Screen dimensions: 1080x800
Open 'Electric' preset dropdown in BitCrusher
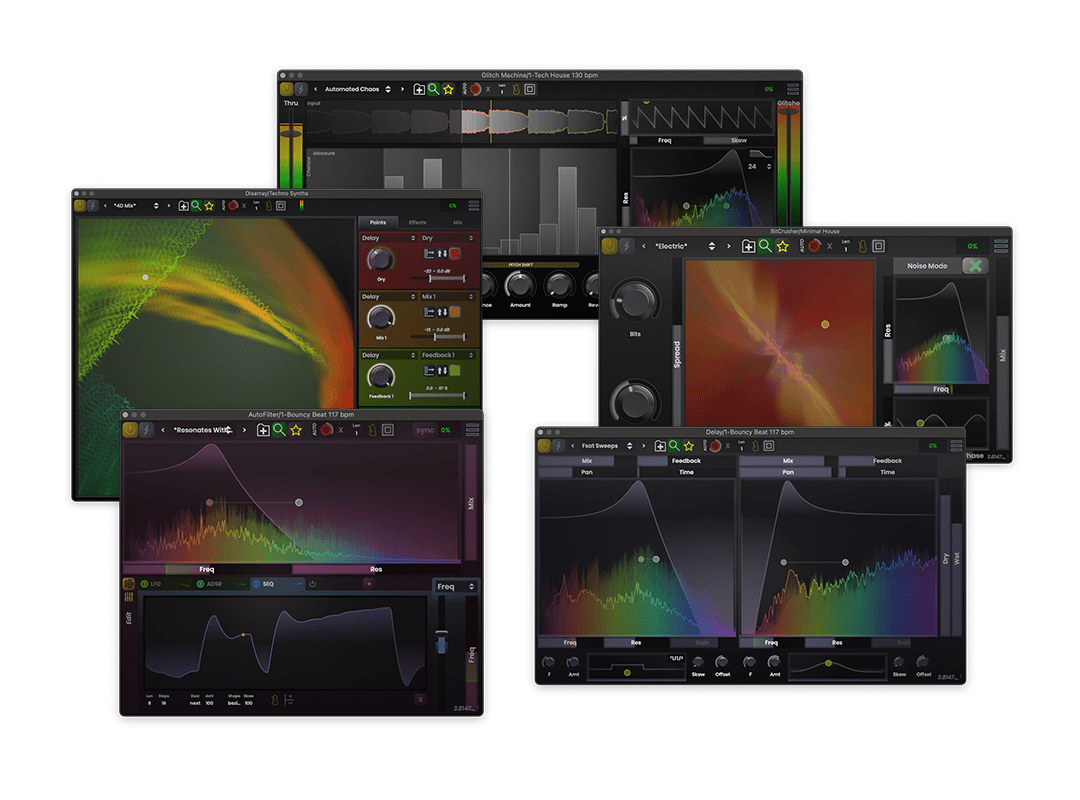point(685,246)
